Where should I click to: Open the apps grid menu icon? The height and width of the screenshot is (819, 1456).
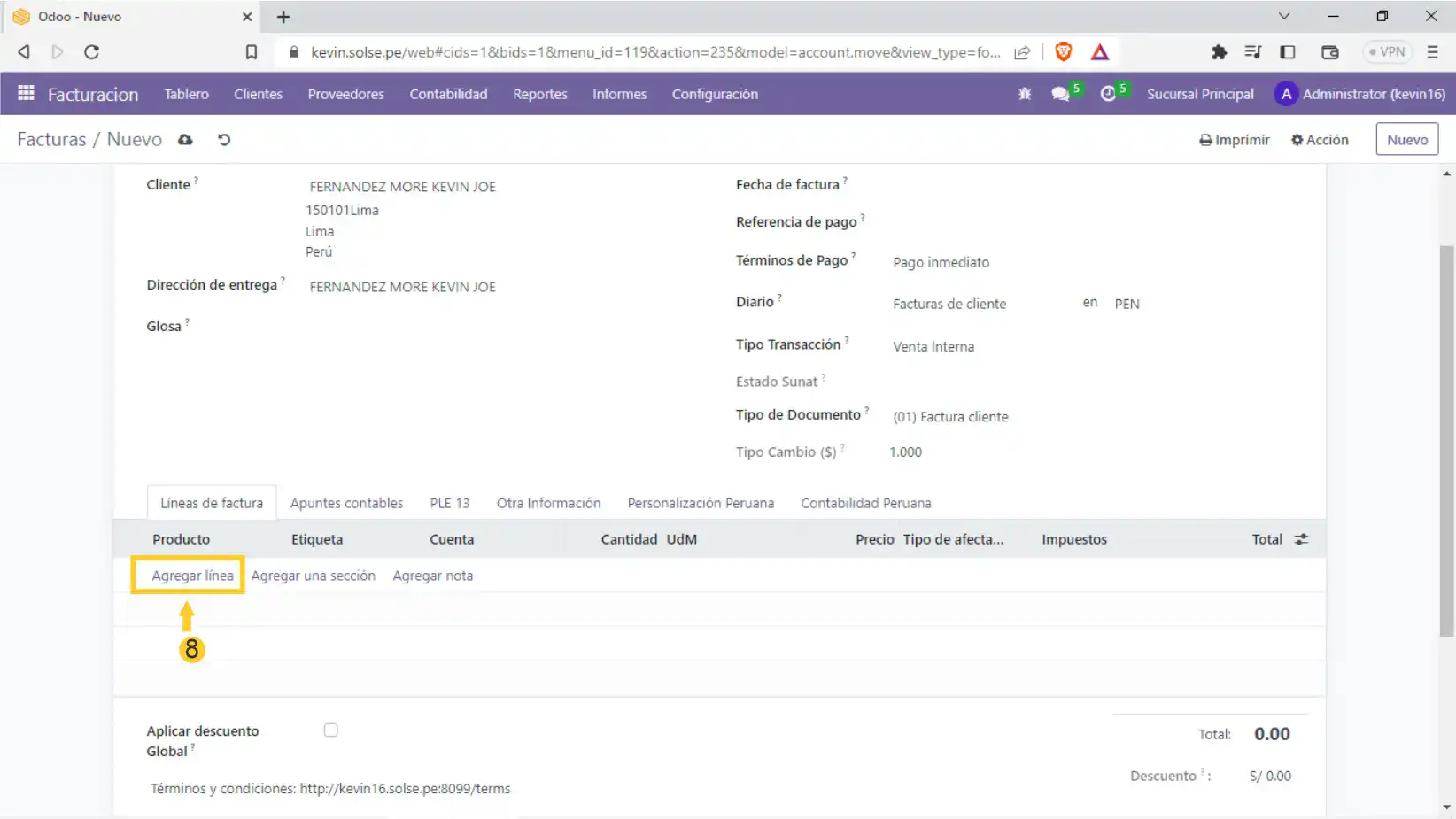[26, 93]
